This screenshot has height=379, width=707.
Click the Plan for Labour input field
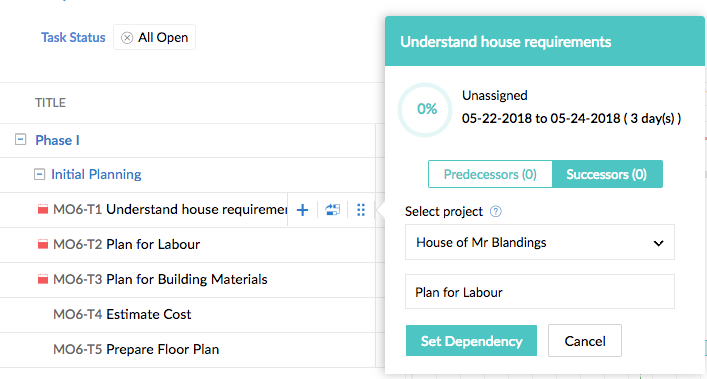[540, 292]
